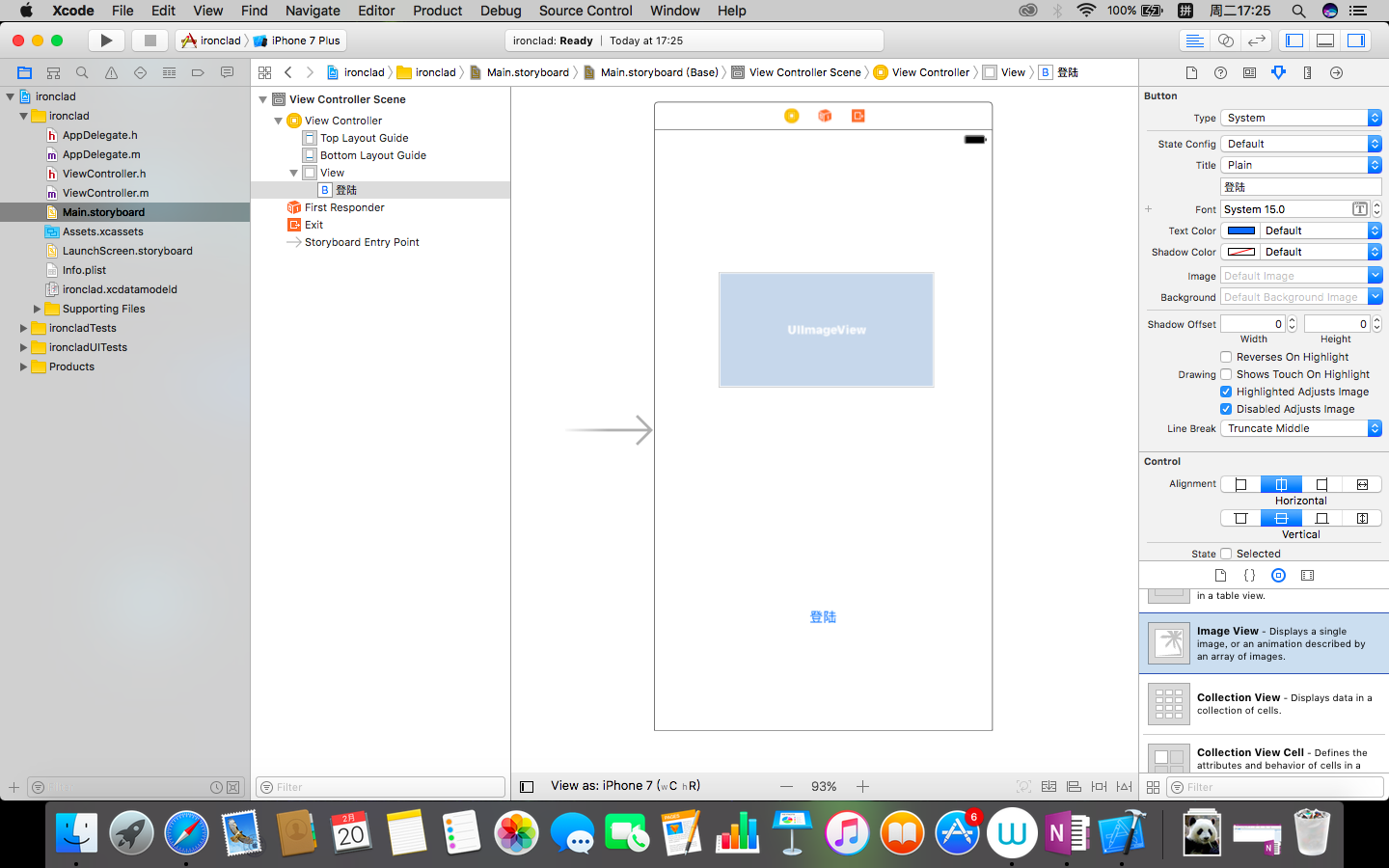Click the View as iPhone 7 button
This screenshot has width=1389, height=868.
[625, 786]
